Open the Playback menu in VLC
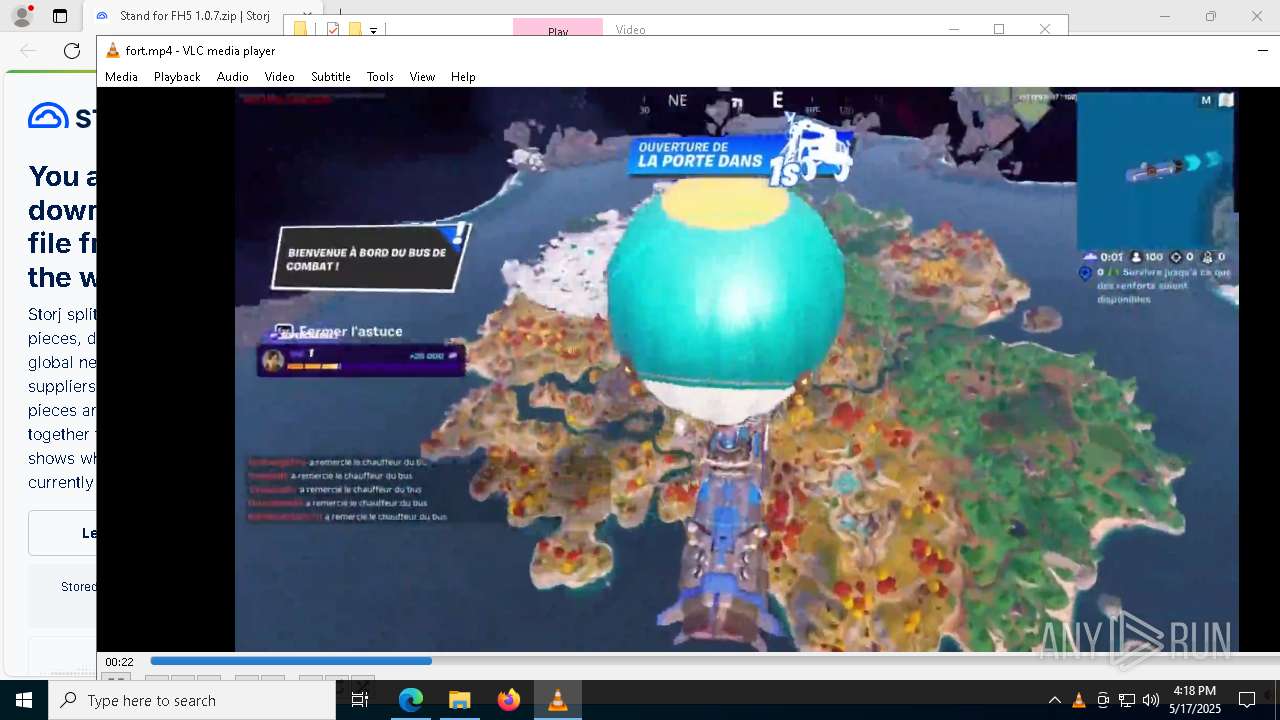Viewport: 1280px width, 720px height. pos(177,77)
